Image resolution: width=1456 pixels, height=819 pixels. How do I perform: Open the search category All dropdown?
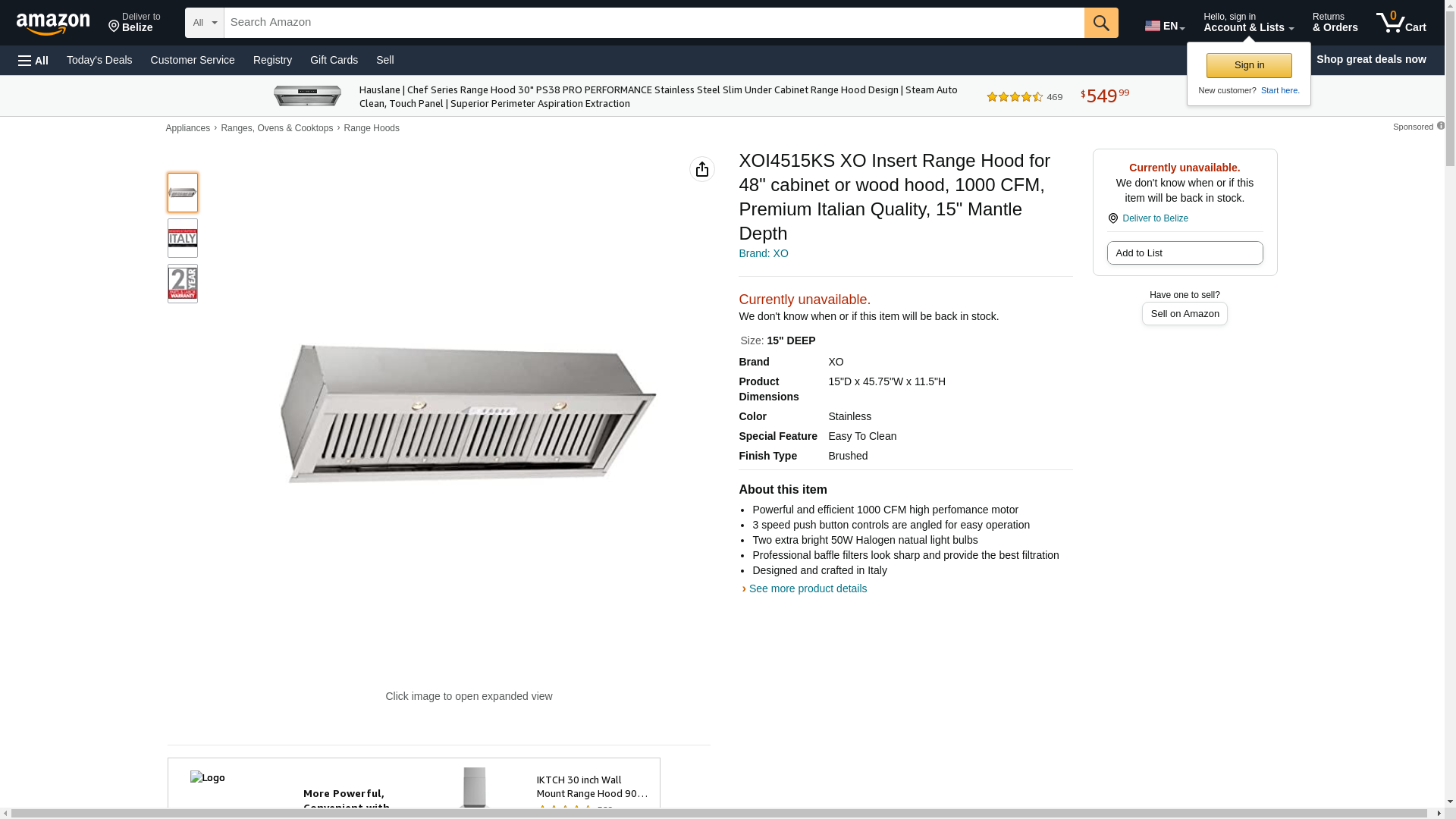click(x=204, y=23)
